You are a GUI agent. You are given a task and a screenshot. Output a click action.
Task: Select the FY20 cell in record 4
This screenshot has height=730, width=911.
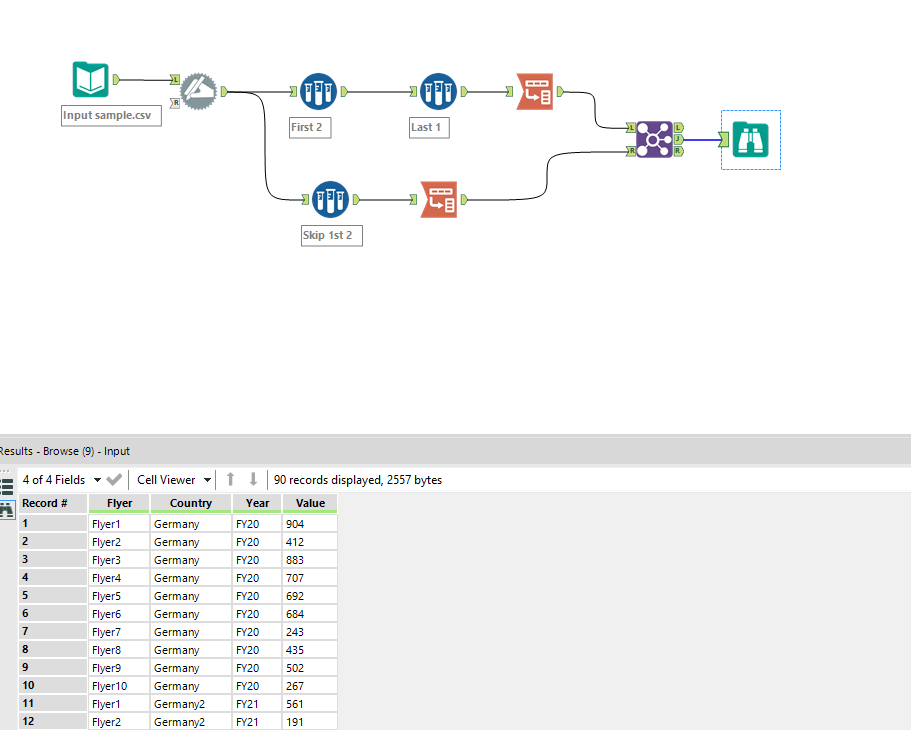(257, 578)
